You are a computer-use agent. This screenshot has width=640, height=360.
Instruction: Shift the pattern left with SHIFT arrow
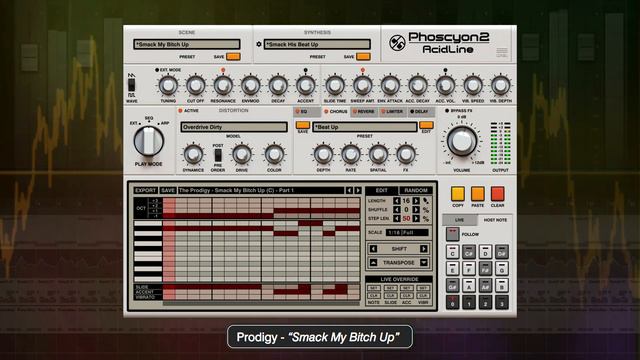point(373,249)
